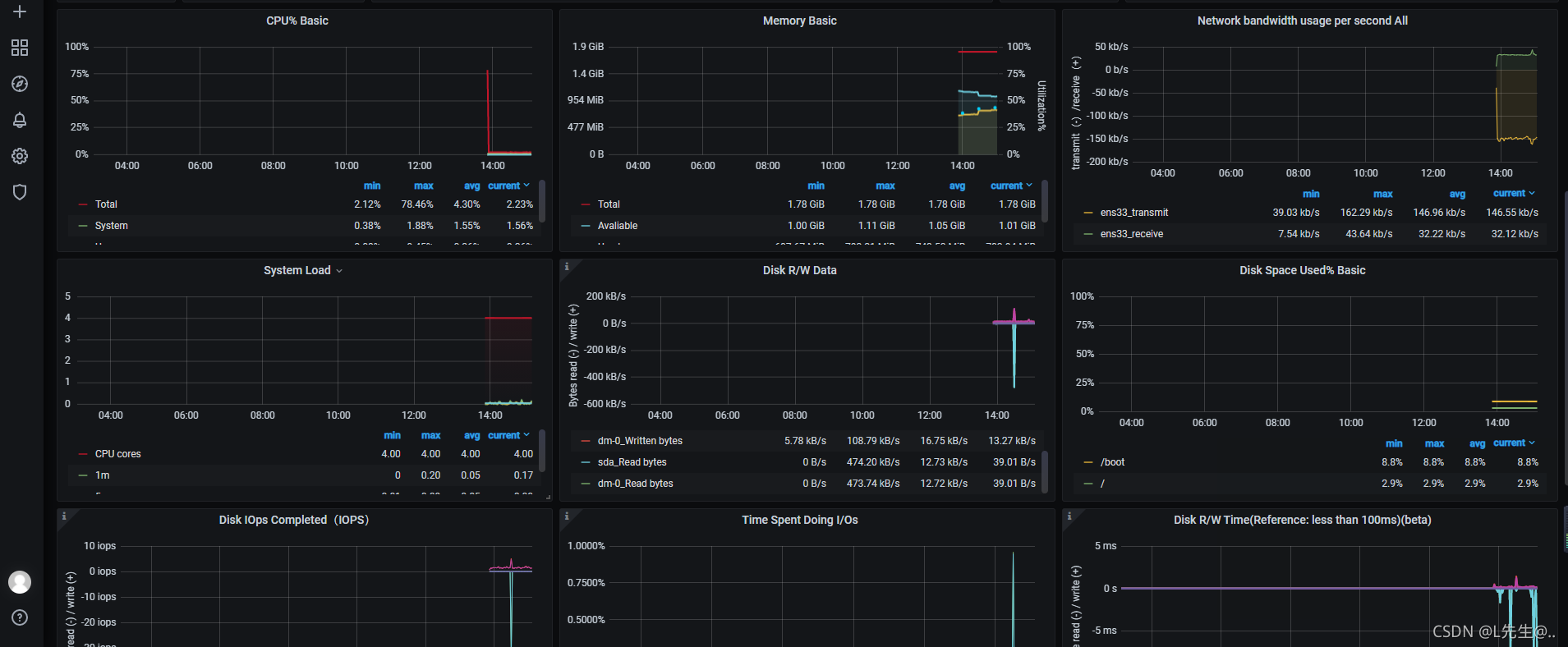The height and width of the screenshot is (647, 1568).
Task: Toggle the dm-0_Written bytes series
Action: [640, 441]
